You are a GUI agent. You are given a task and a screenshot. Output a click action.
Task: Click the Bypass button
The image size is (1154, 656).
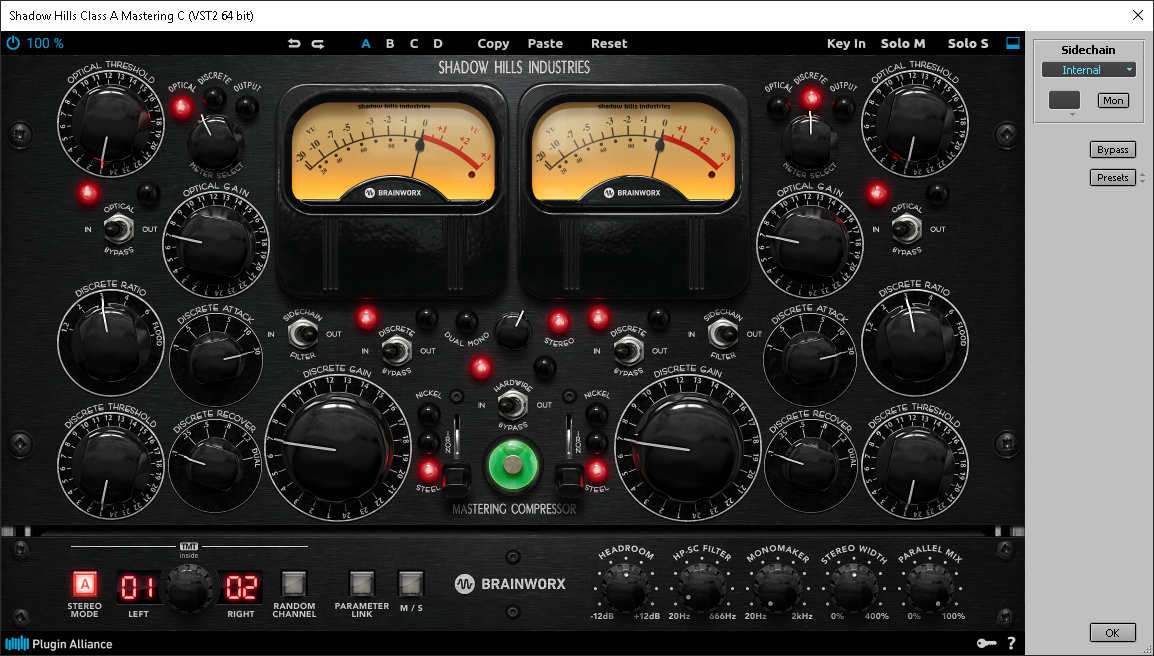[1112, 149]
